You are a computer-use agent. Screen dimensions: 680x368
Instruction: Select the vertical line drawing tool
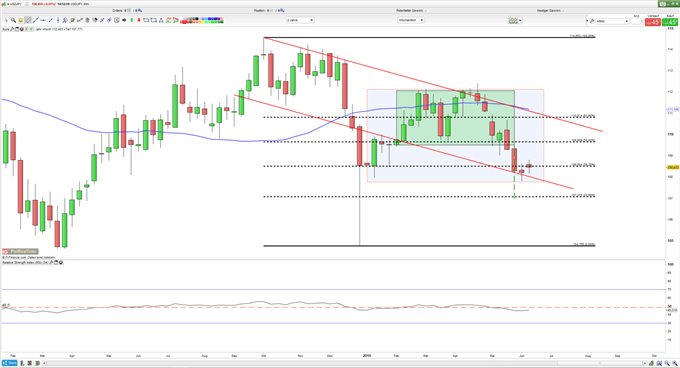pyautogui.click(x=58, y=20)
